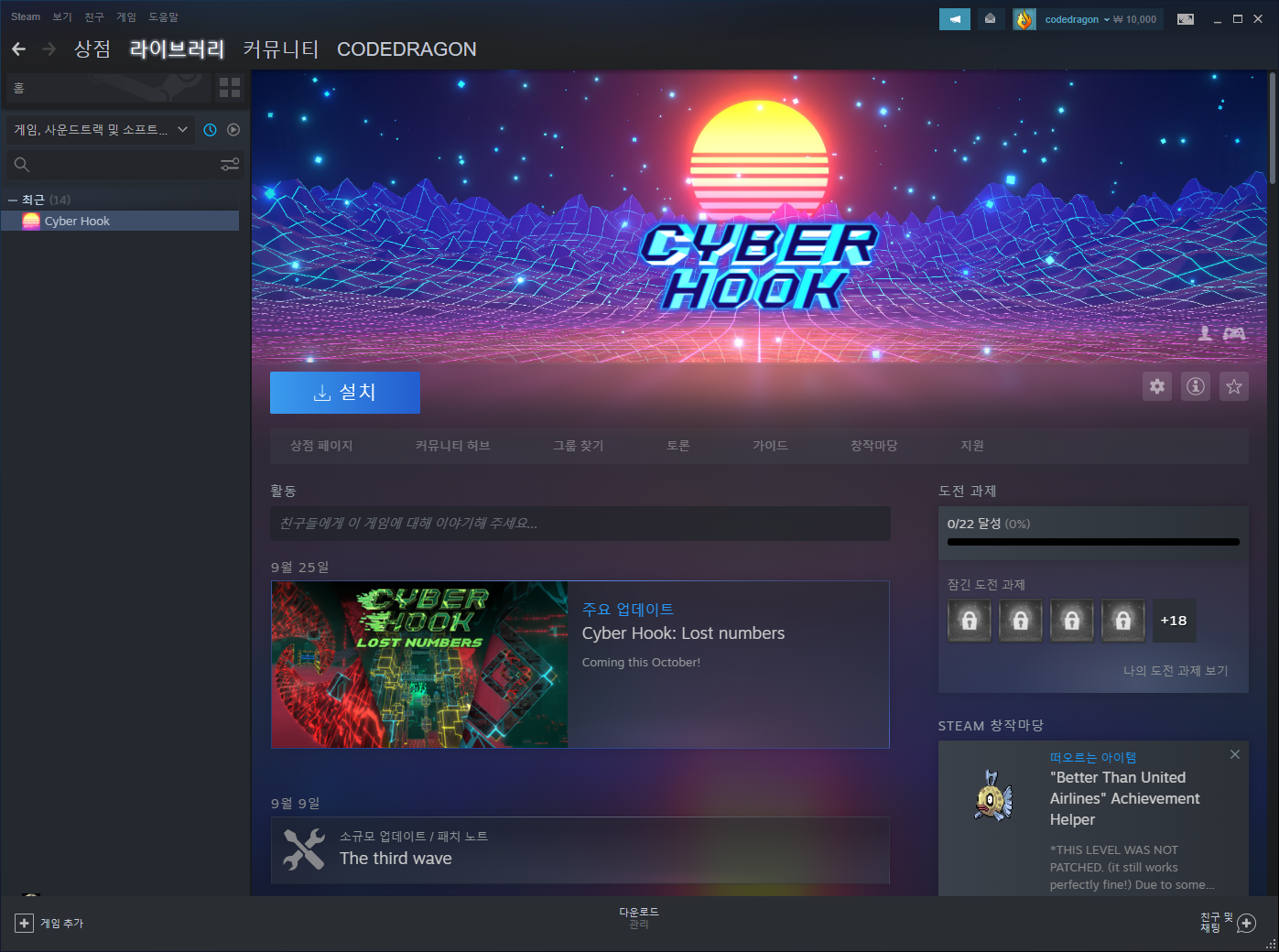
Task: Sort by recent activity clock icon
Action: click(210, 130)
